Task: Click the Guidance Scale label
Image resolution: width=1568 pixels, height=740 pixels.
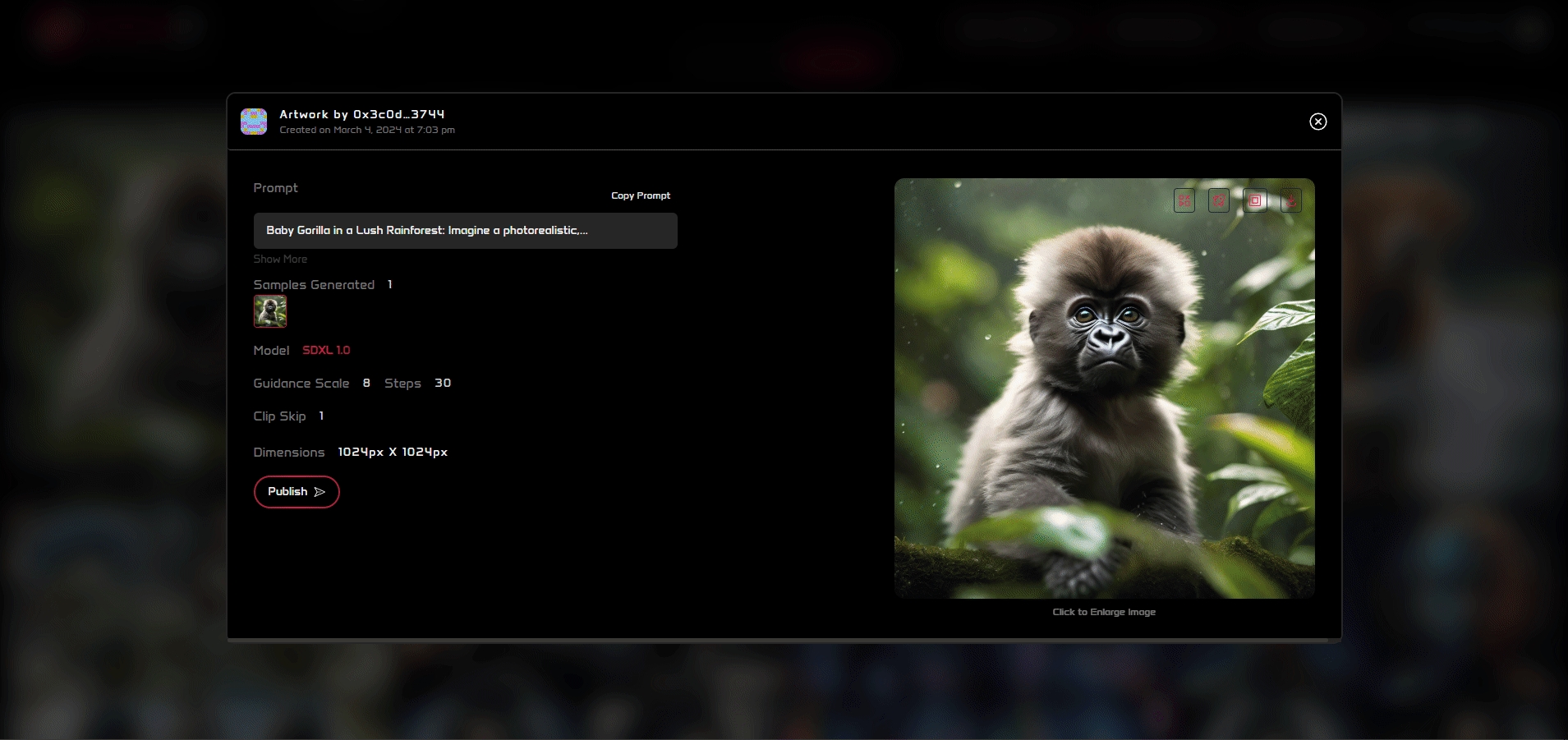Action: tap(301, 384)
